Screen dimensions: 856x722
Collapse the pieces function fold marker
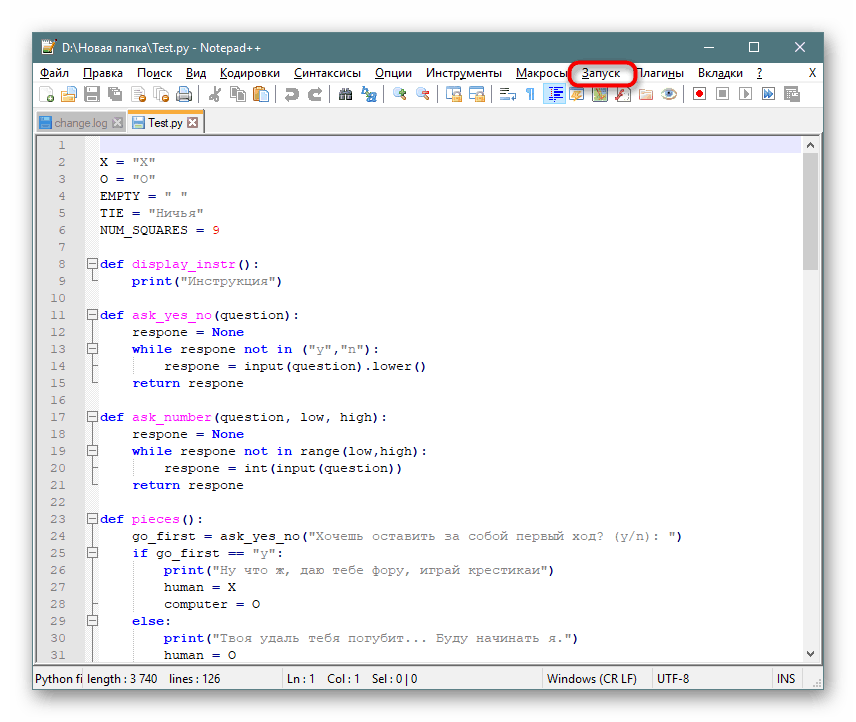click(x=93, y=519)
